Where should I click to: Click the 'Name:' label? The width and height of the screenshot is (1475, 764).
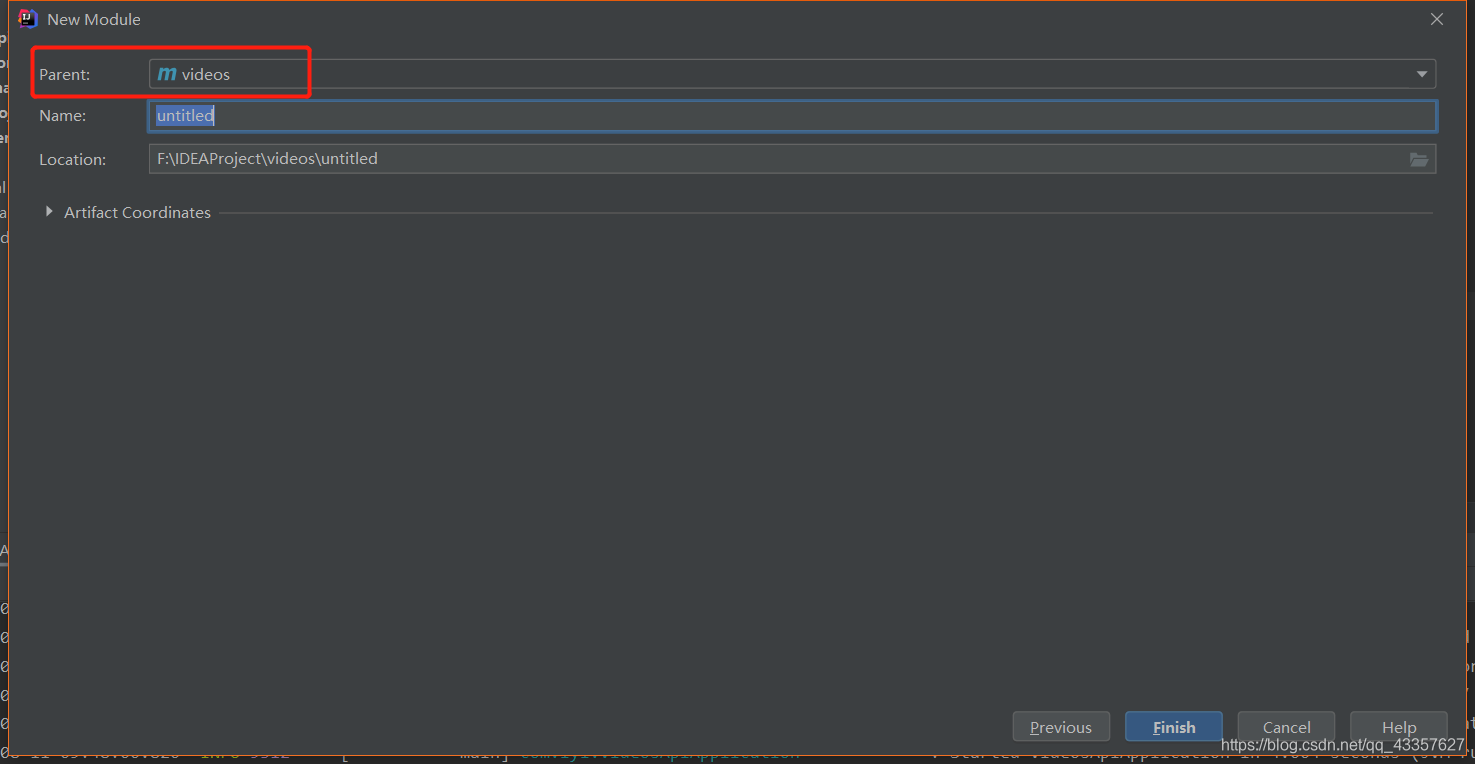click(62, 116)
